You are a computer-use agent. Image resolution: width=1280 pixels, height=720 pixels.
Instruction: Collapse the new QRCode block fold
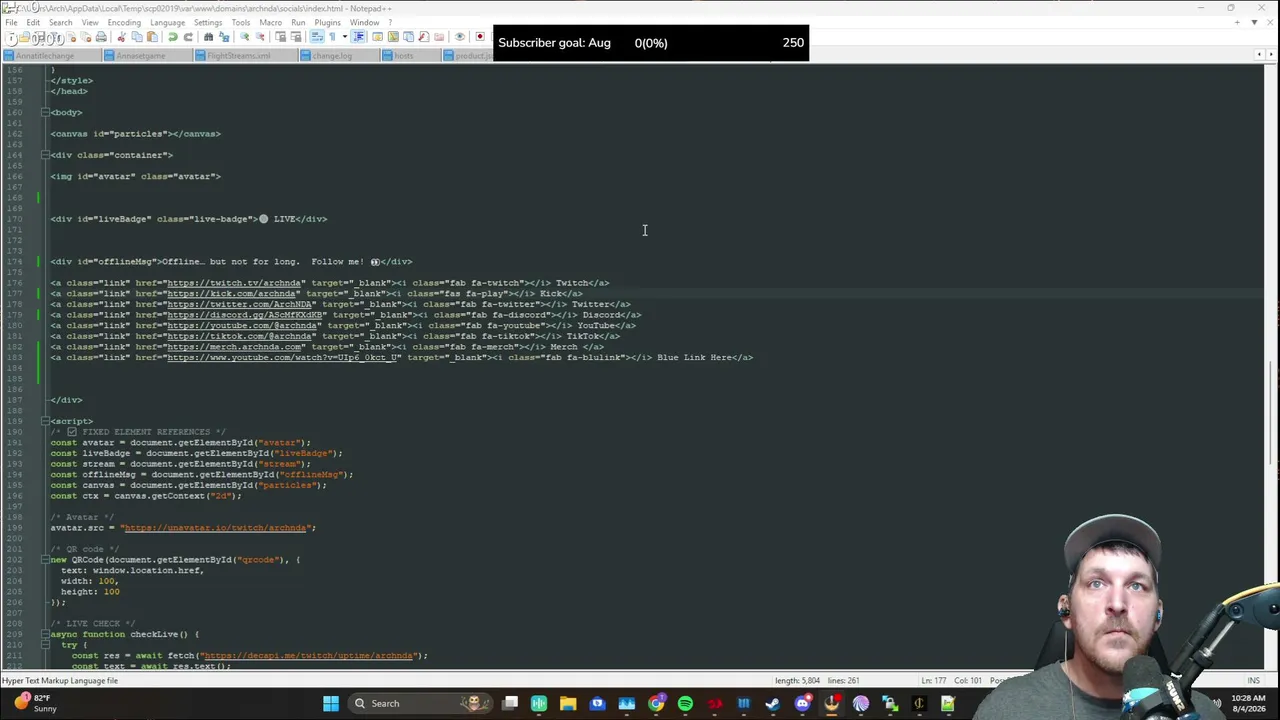click(x=45, y=560)
